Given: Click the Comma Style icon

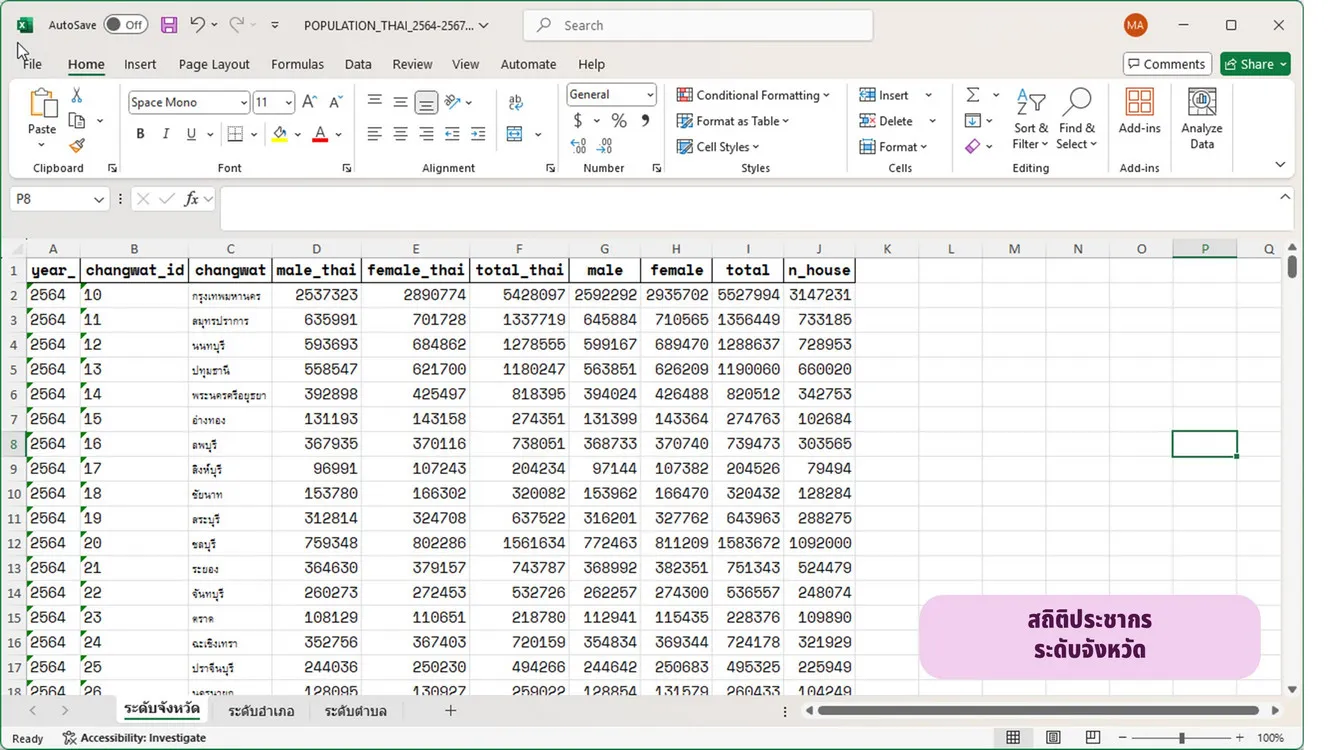Looking at the screenshot, I should pos(645,121).
